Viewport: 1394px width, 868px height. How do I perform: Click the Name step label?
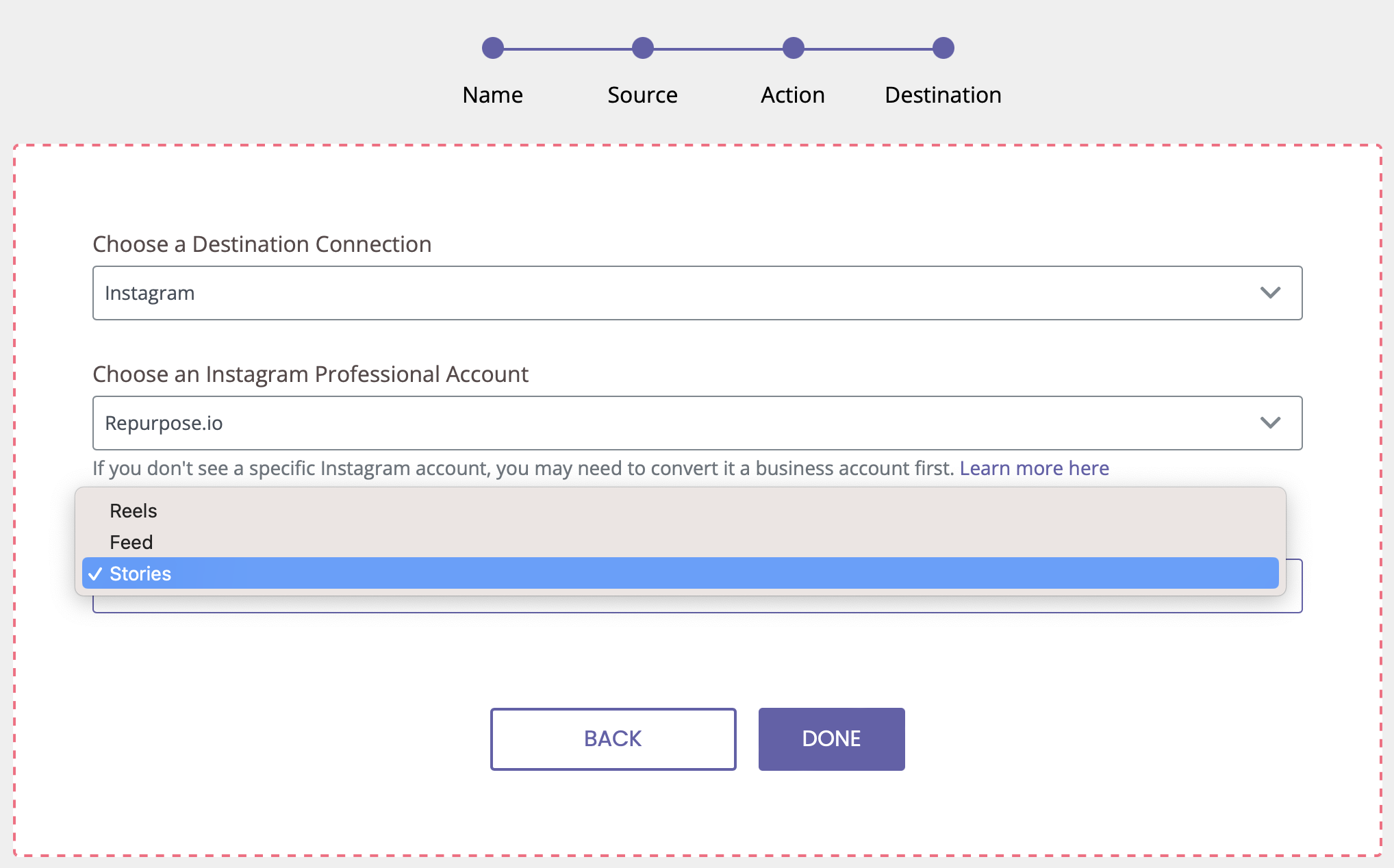492,94
